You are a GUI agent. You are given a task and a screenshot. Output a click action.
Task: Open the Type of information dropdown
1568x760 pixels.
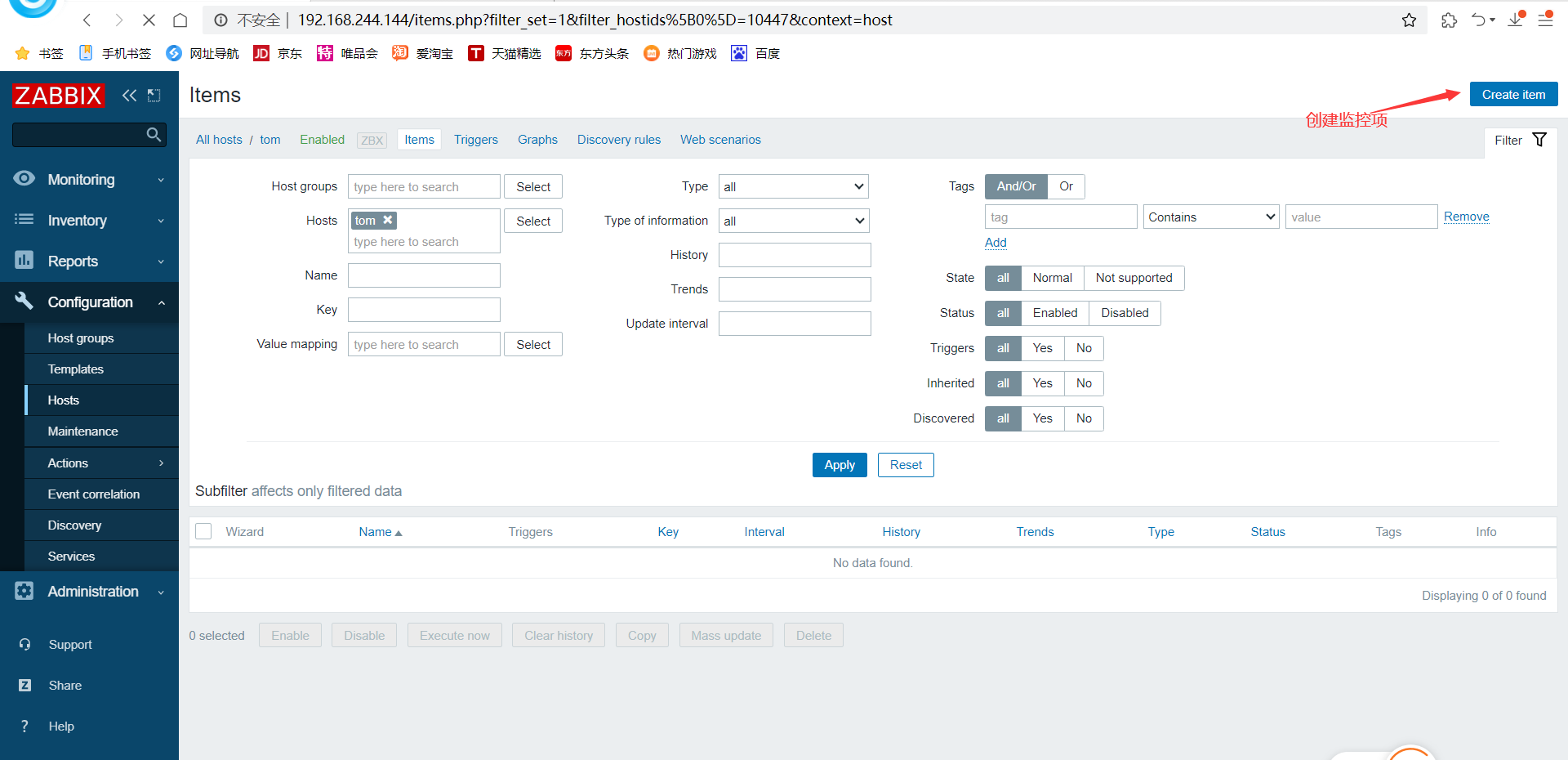pos(794,221)
